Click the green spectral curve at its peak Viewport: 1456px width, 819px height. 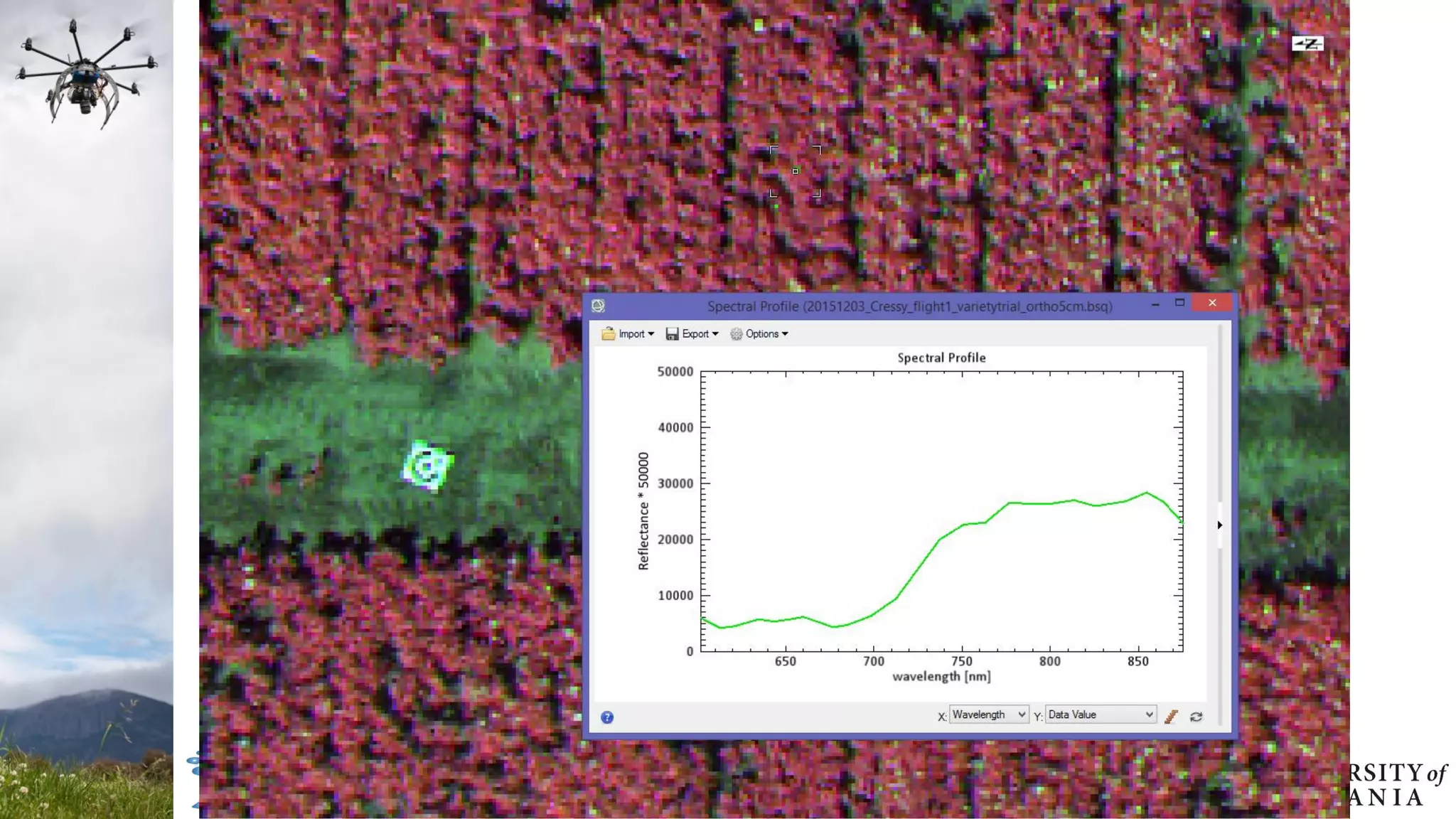tap(1146, 493)
